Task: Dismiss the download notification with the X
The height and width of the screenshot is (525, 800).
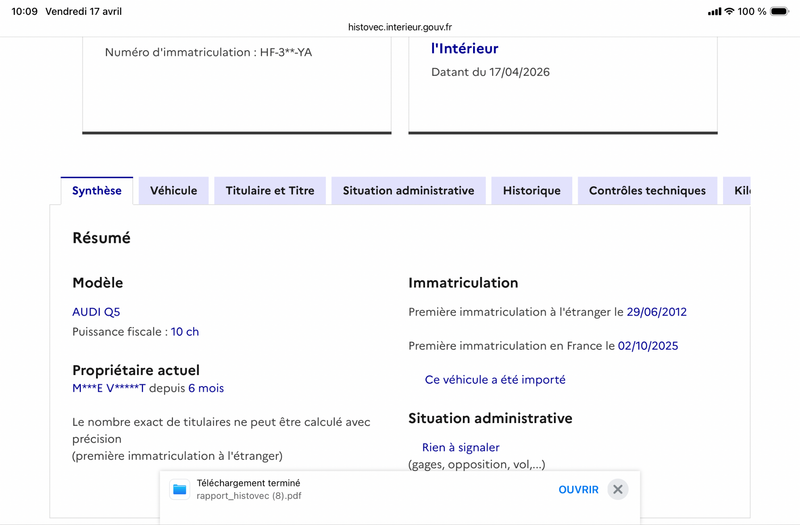Action: [x=618, y=490]
